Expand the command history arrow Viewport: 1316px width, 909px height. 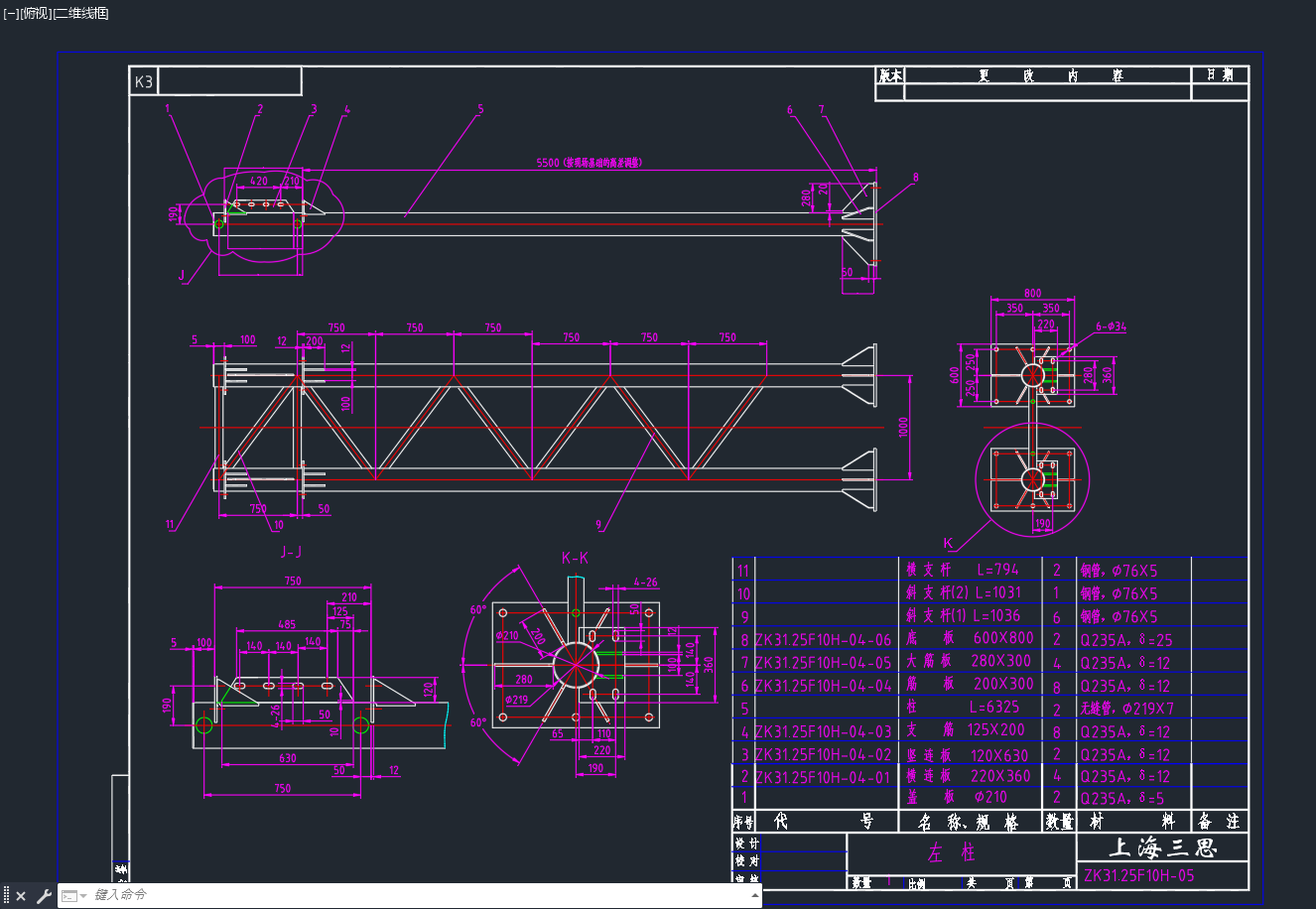(x=754, y=895)
